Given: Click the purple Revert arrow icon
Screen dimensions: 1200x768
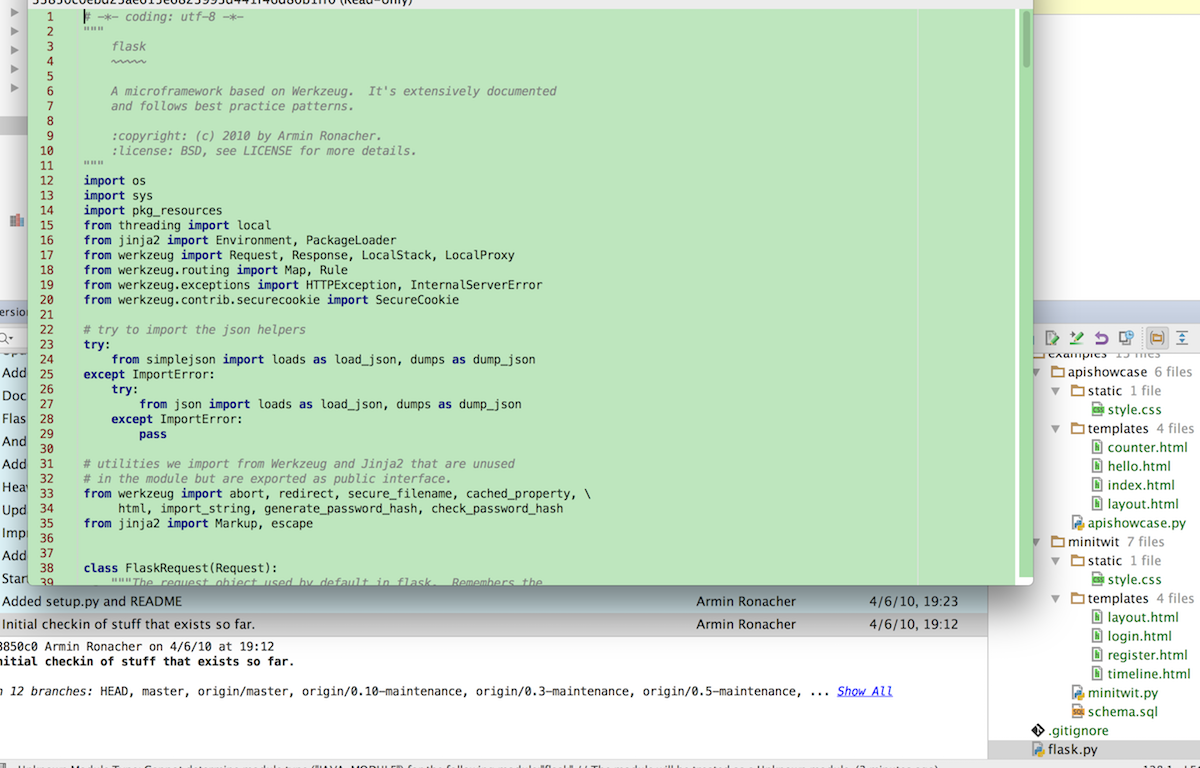Looking at the screenshot, I should 1101,338.
